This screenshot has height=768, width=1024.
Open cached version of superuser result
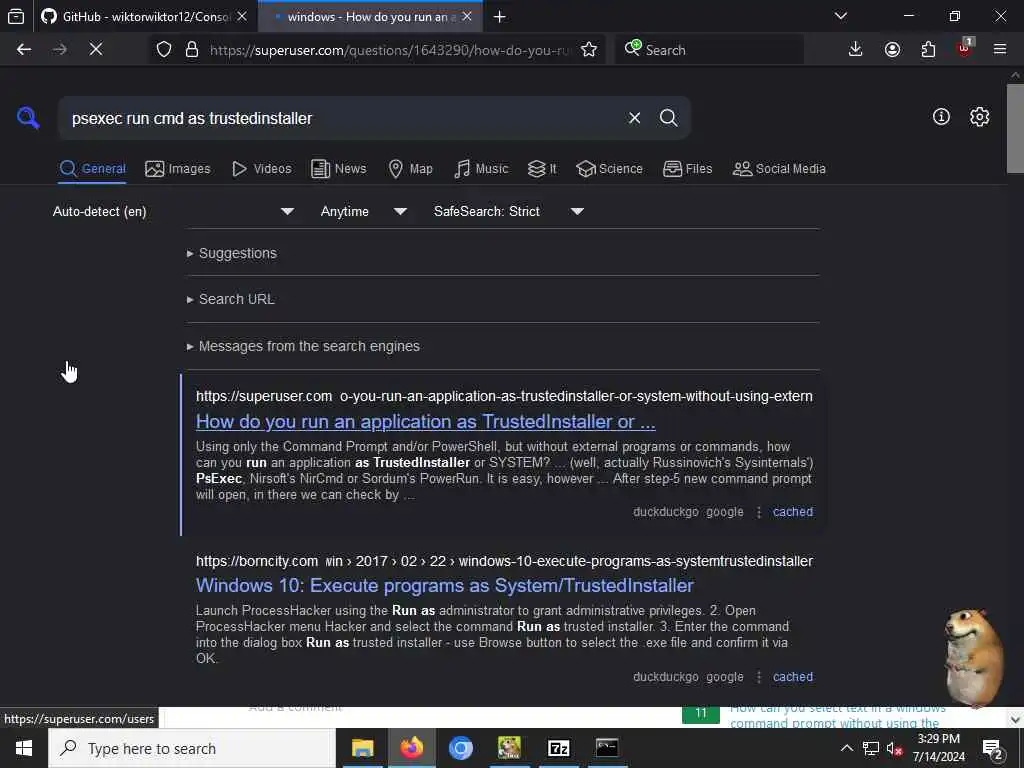793,512
